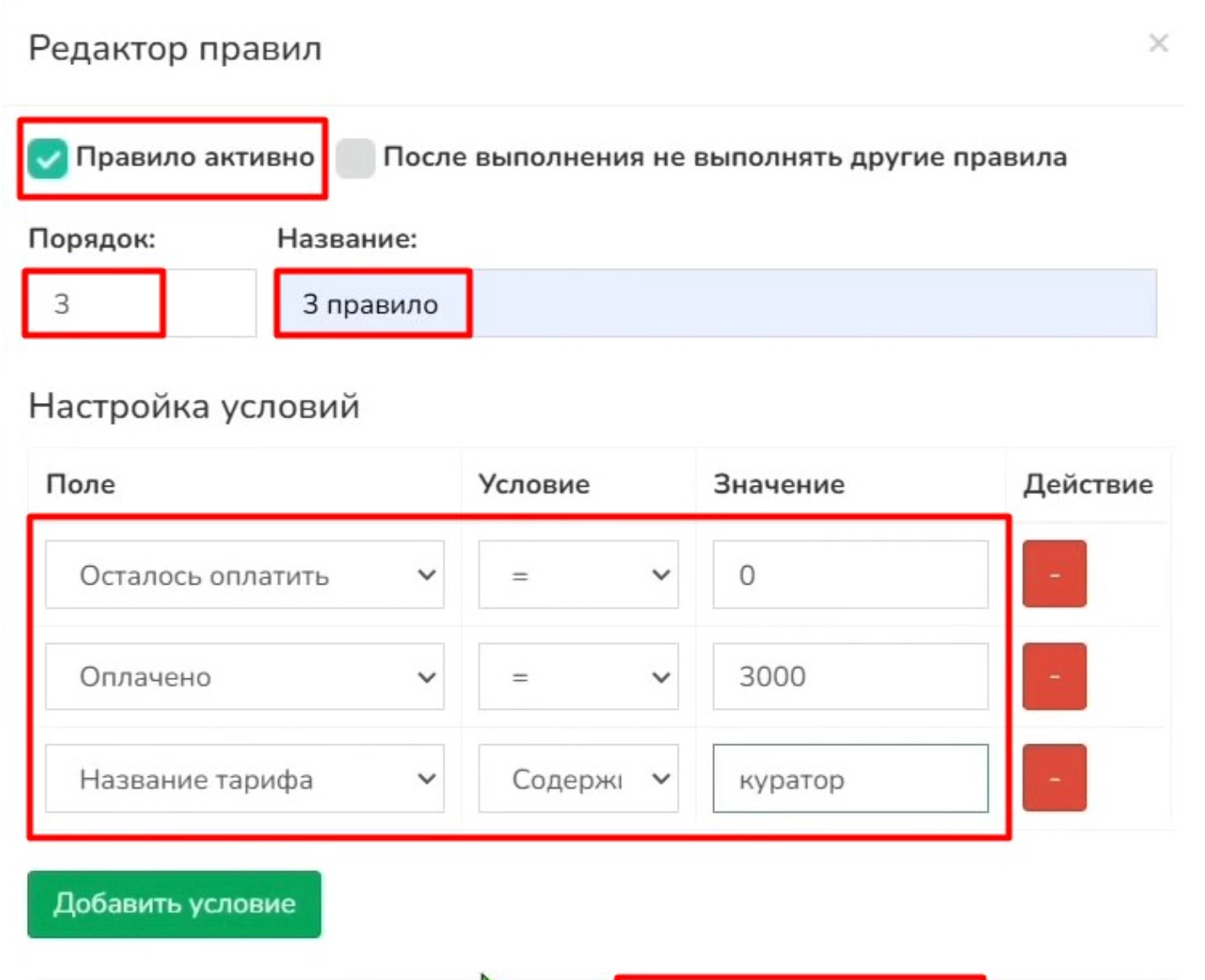Enable После выполнения не выполнять другие правила checkbox
The width and height of the screenshot is (1205, 980).
click(x=355, y=158)
